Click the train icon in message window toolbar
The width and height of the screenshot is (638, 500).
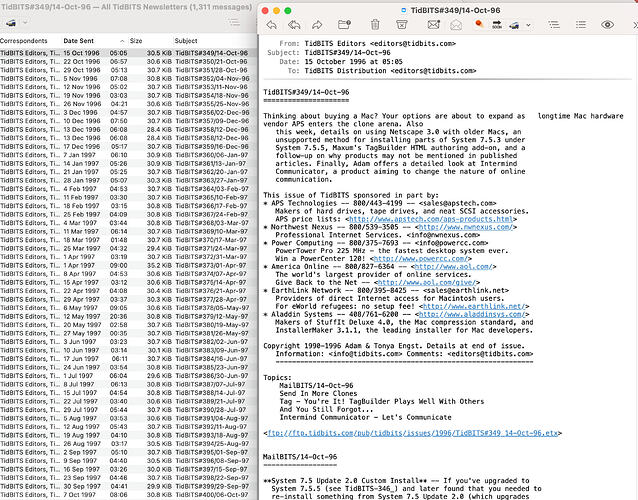tap(514, 25)
